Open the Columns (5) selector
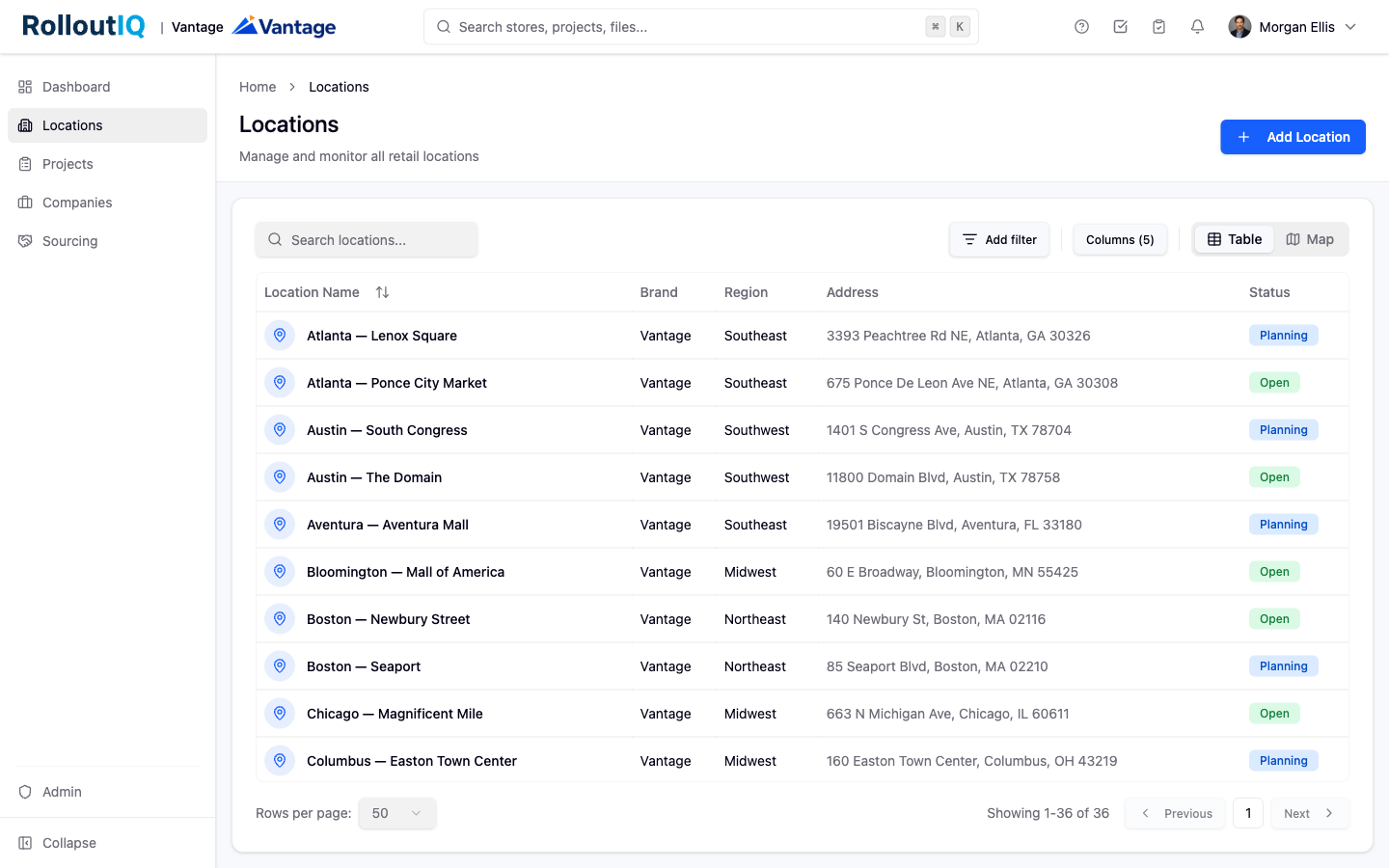 pos(1120,240)
